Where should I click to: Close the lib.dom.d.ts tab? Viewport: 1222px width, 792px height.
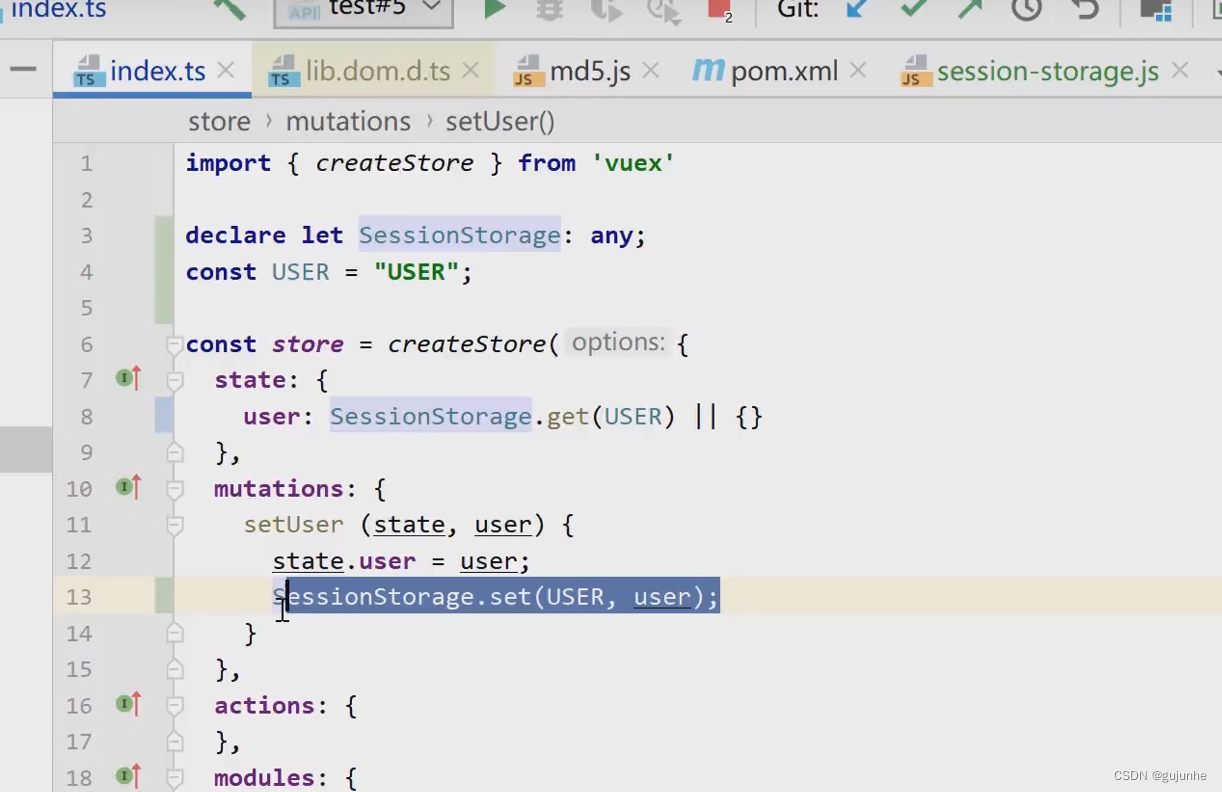point(471,71)
